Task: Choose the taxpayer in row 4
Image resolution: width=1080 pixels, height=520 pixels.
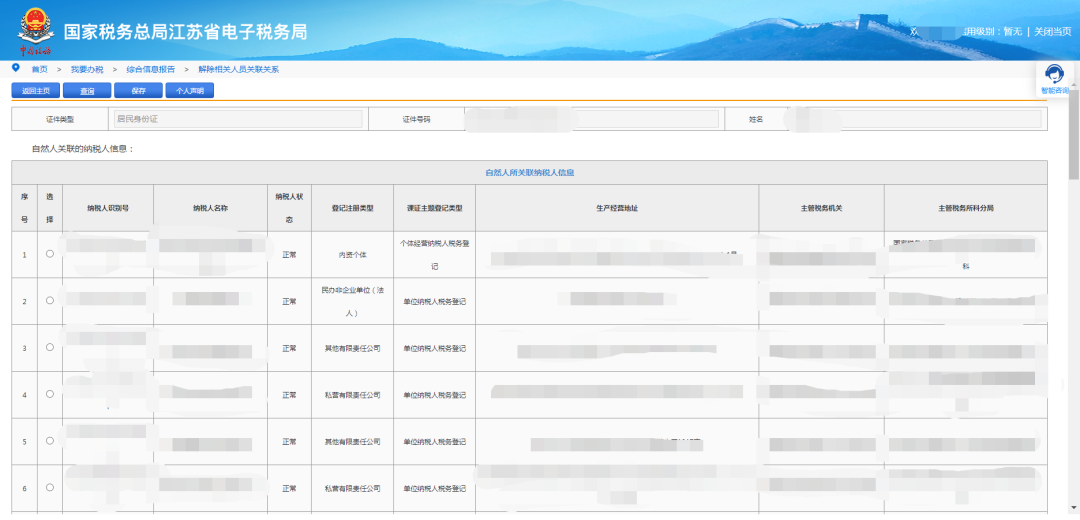Action: pos(50,394)
